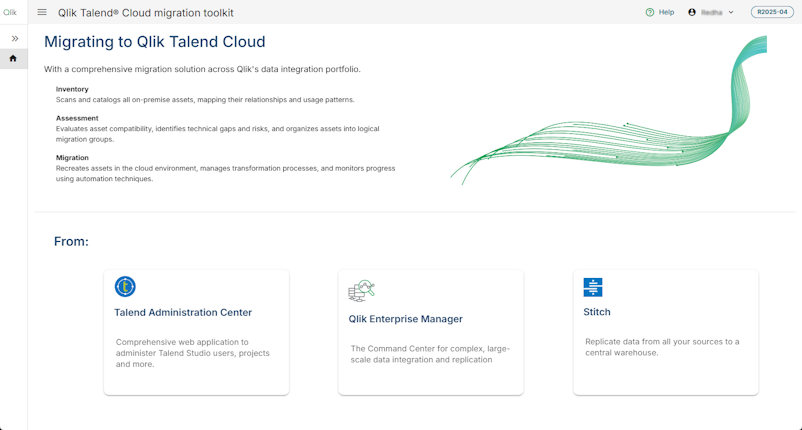
Task: Click the green wave banner graphic
Action: coord(620,130)
